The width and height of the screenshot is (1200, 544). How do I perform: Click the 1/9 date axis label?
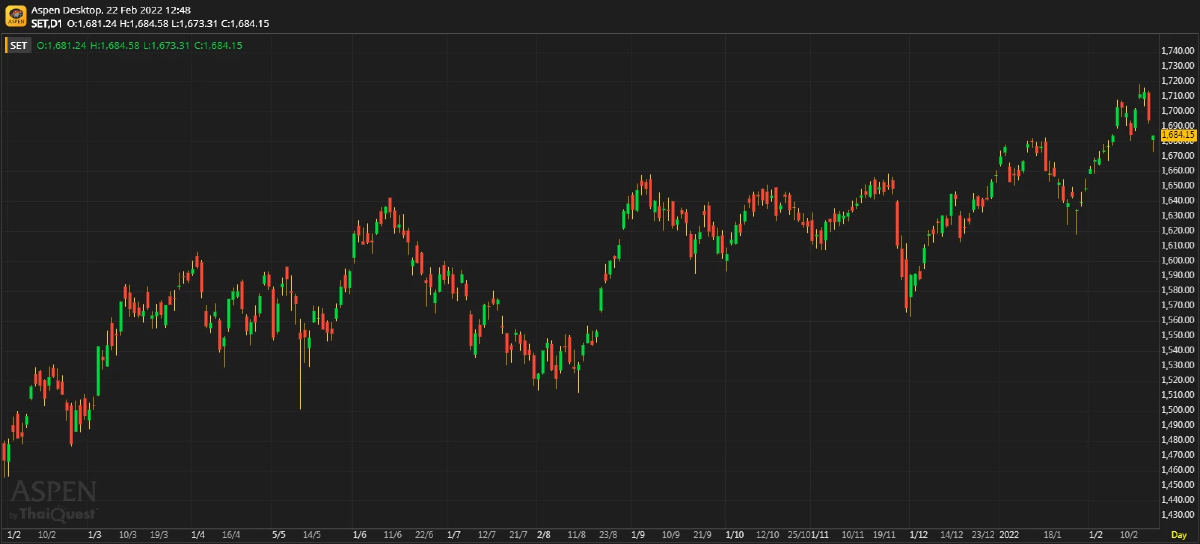(x=637, y=536)
